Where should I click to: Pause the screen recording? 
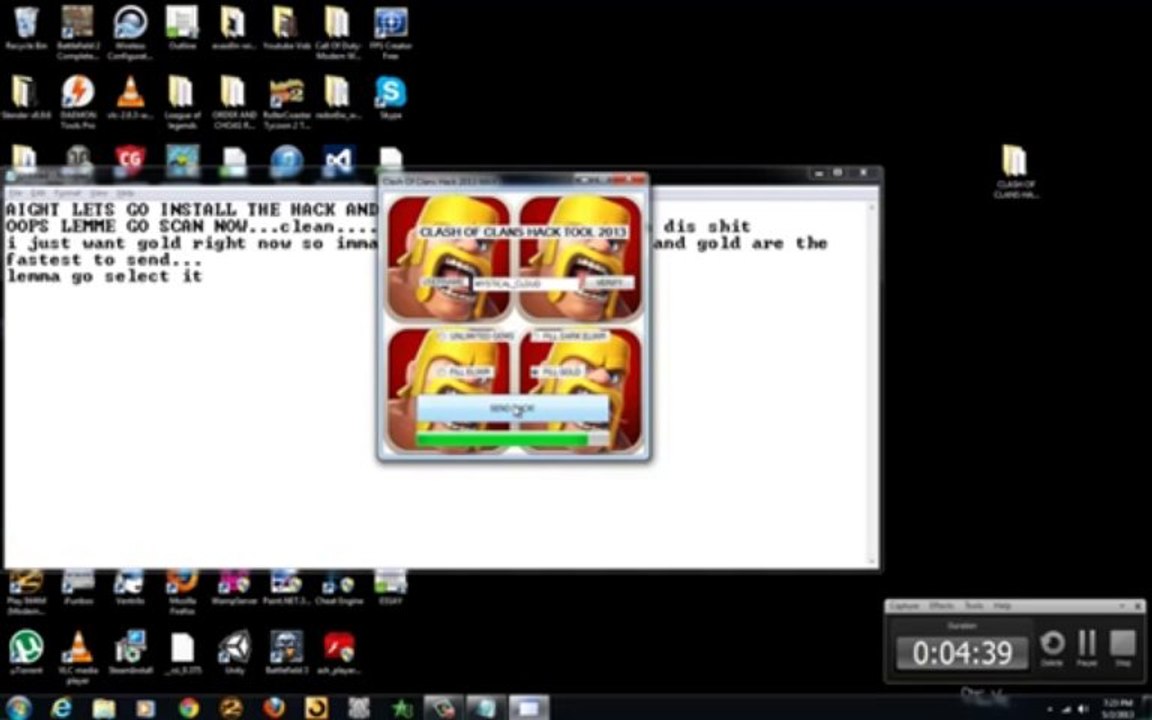tap(1087, 648)
